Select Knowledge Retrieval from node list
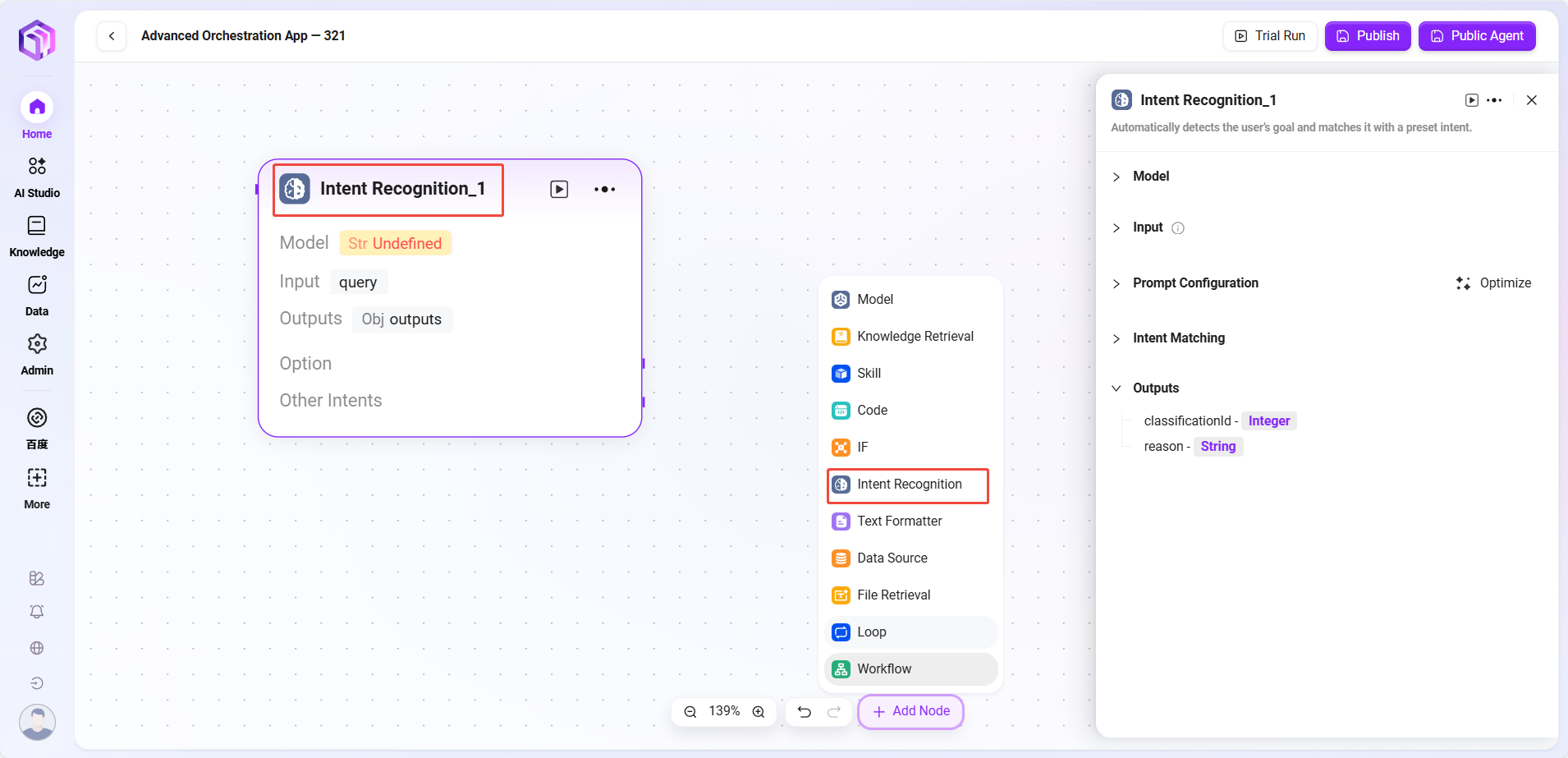 [915, 337]
